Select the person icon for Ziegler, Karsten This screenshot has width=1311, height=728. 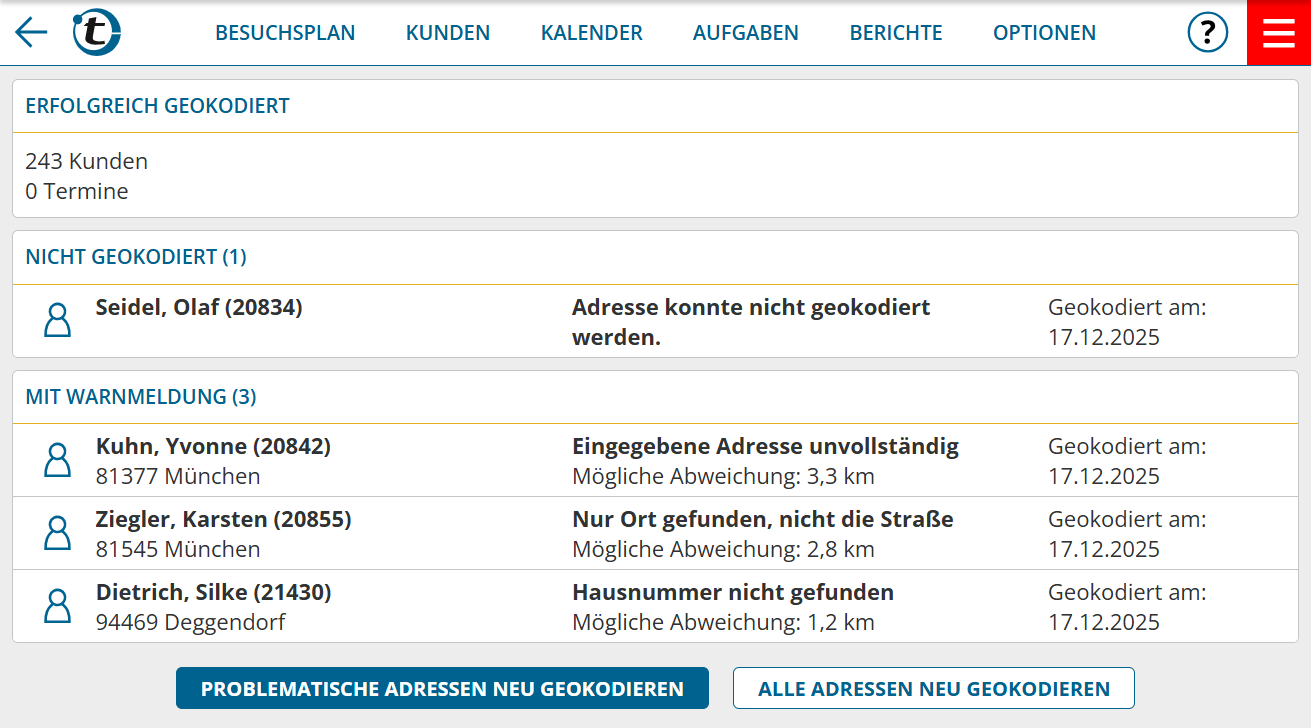57,532
